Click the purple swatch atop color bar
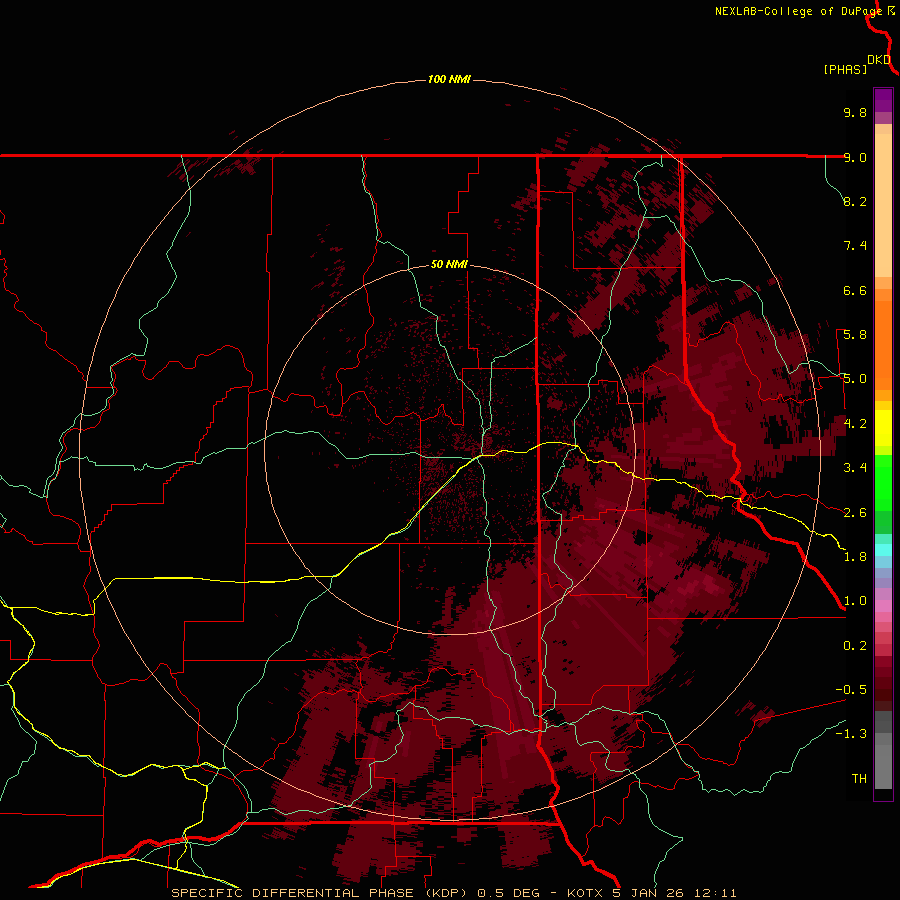This screenshot has width=900, height=900. [883, 100]
